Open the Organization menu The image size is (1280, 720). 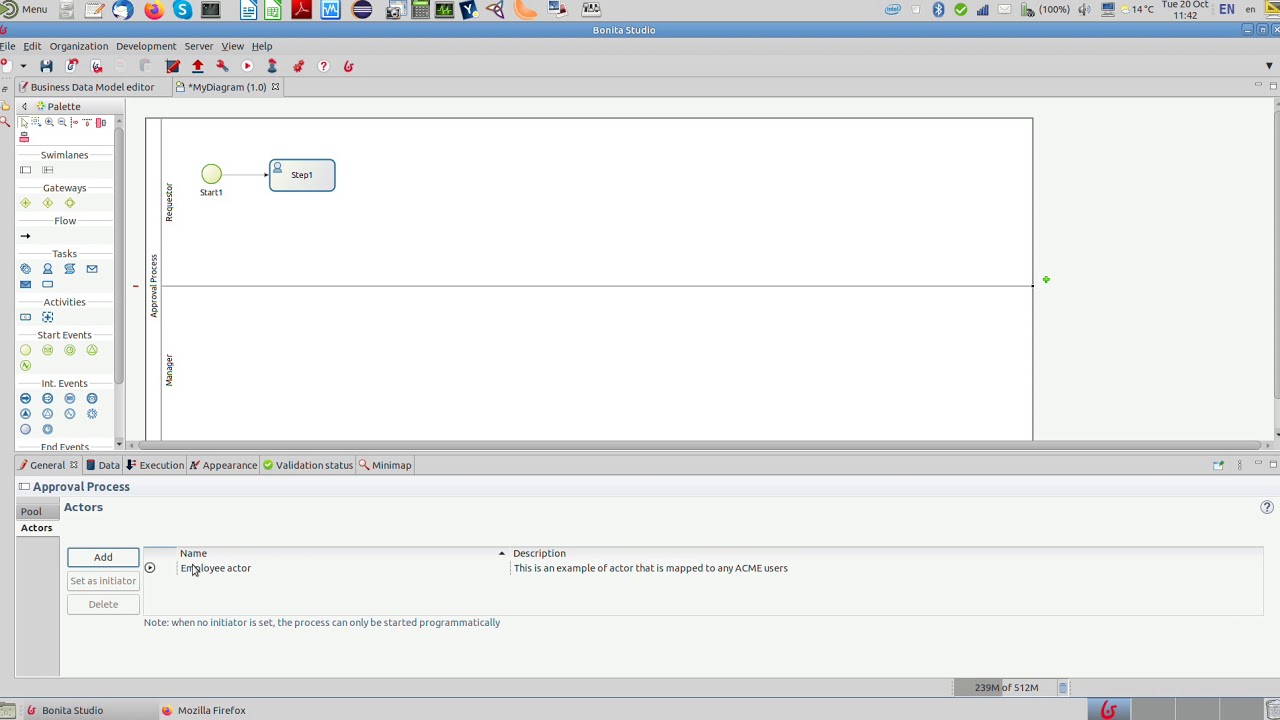[x=79, y=46]
